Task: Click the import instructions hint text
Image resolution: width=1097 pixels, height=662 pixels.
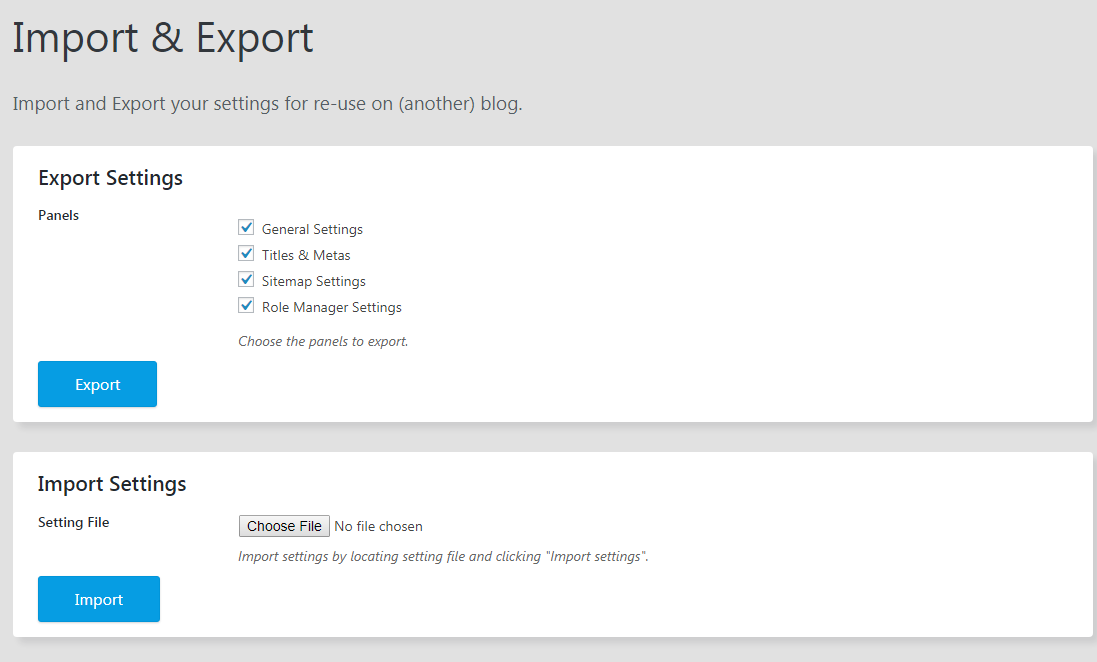Action: [x=443, y=556]
